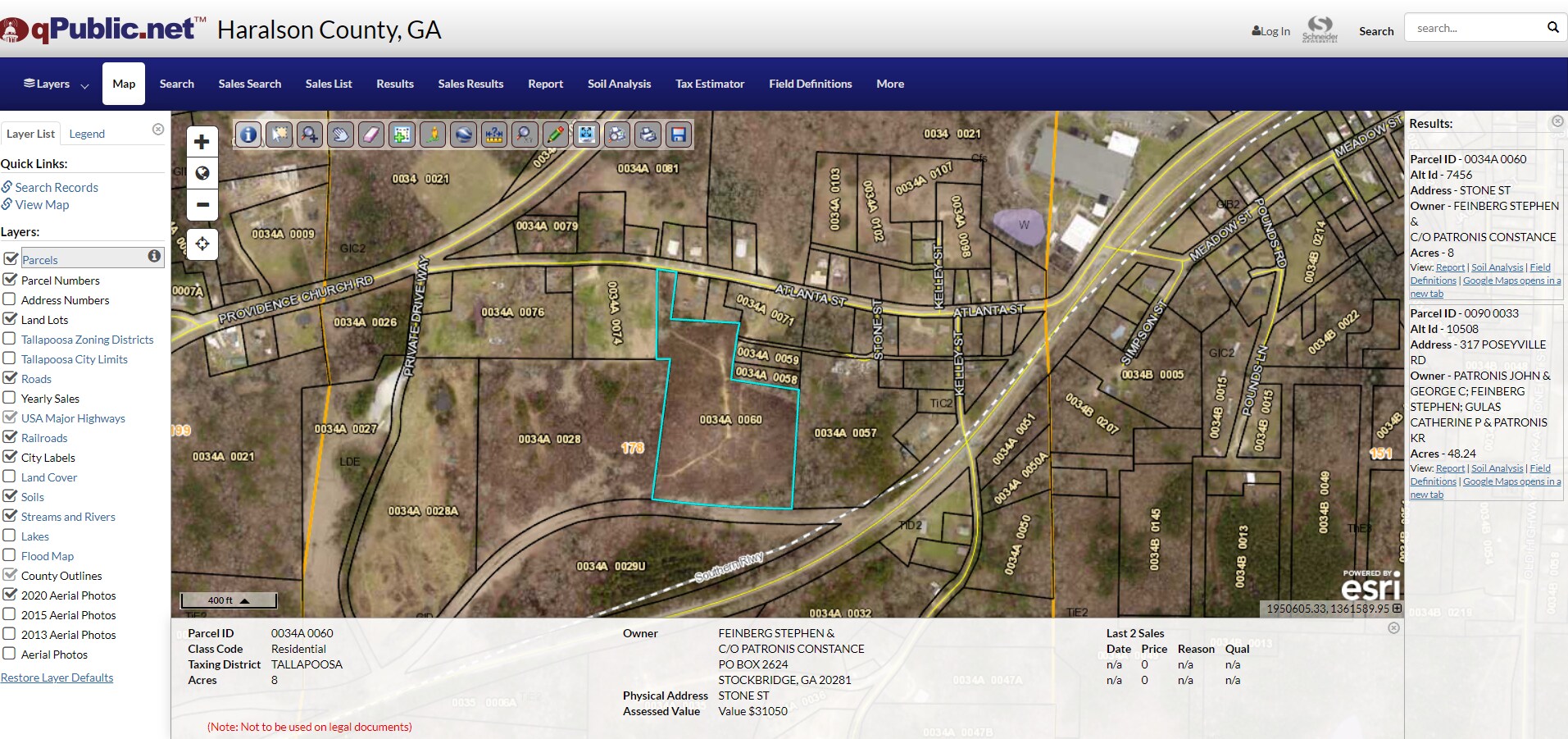Open the map in Google Earth globe icon

463,135
